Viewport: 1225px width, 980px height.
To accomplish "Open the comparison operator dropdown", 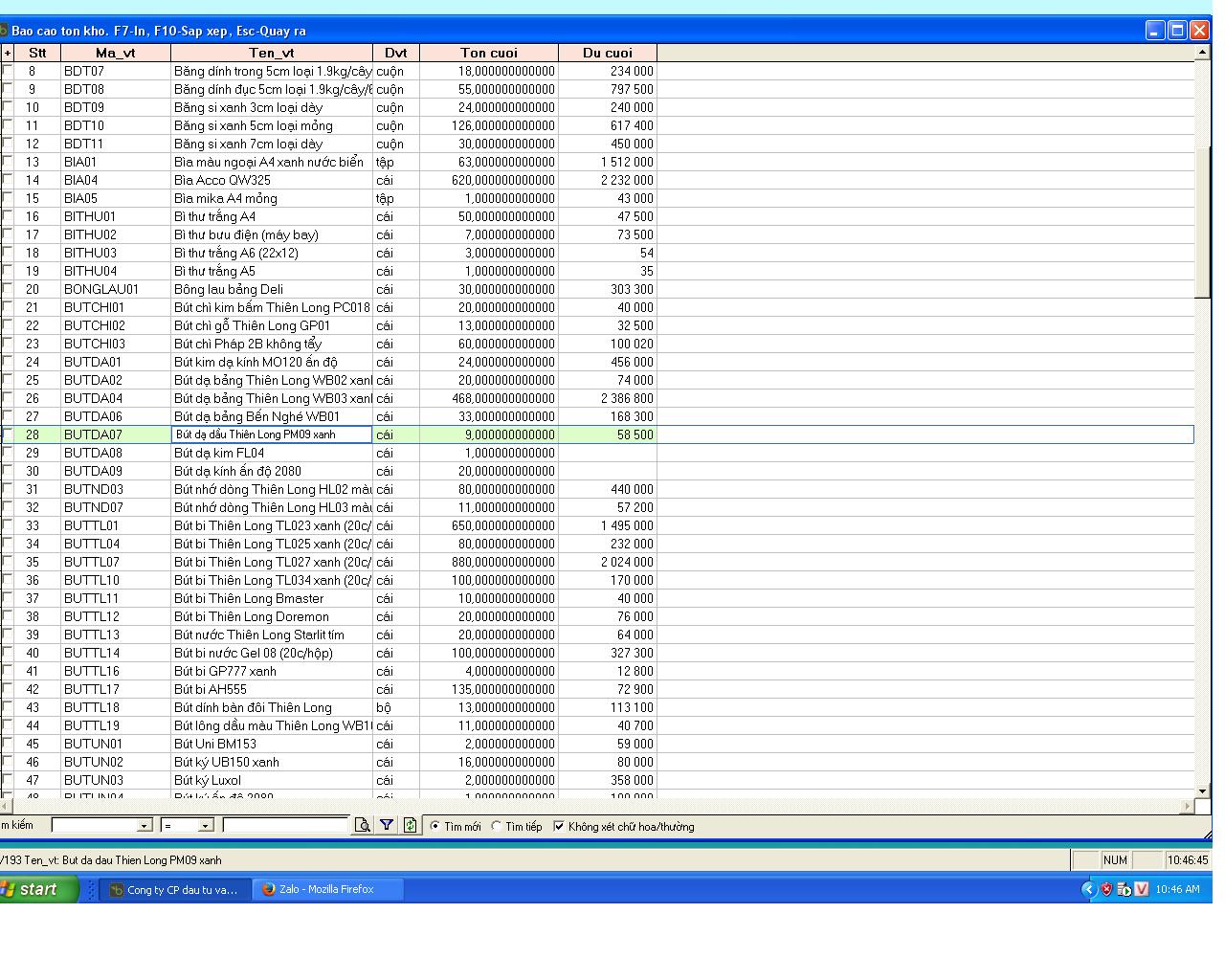I will pos(204,826).
